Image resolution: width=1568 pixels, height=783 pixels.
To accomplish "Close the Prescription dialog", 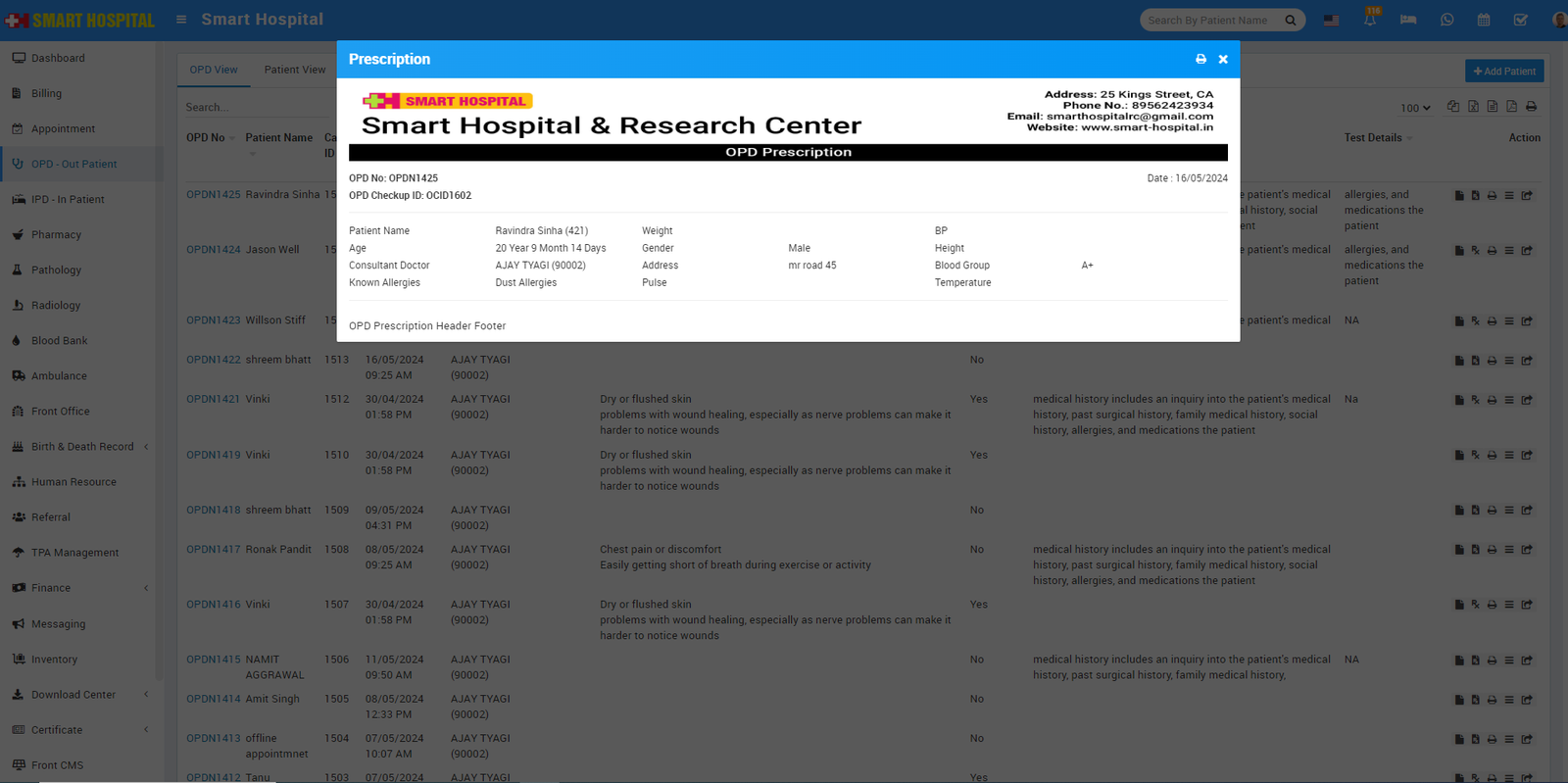I will pos(1223,60).
